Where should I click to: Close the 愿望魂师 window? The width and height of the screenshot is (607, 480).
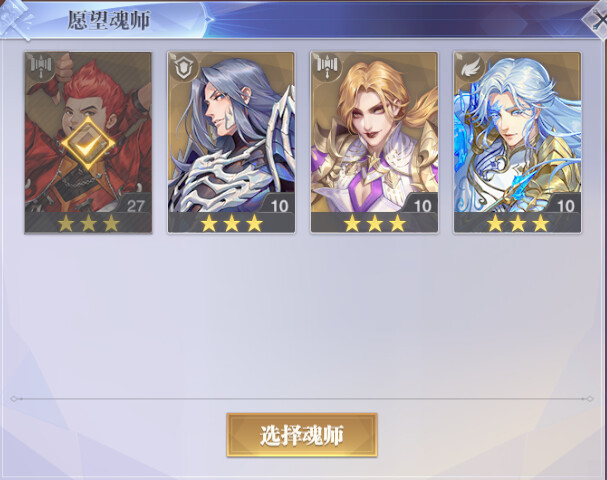[x=596, y=19]
